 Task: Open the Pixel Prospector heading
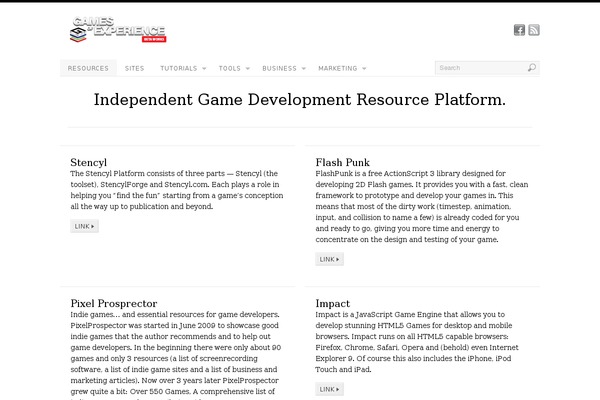(114, 304)
